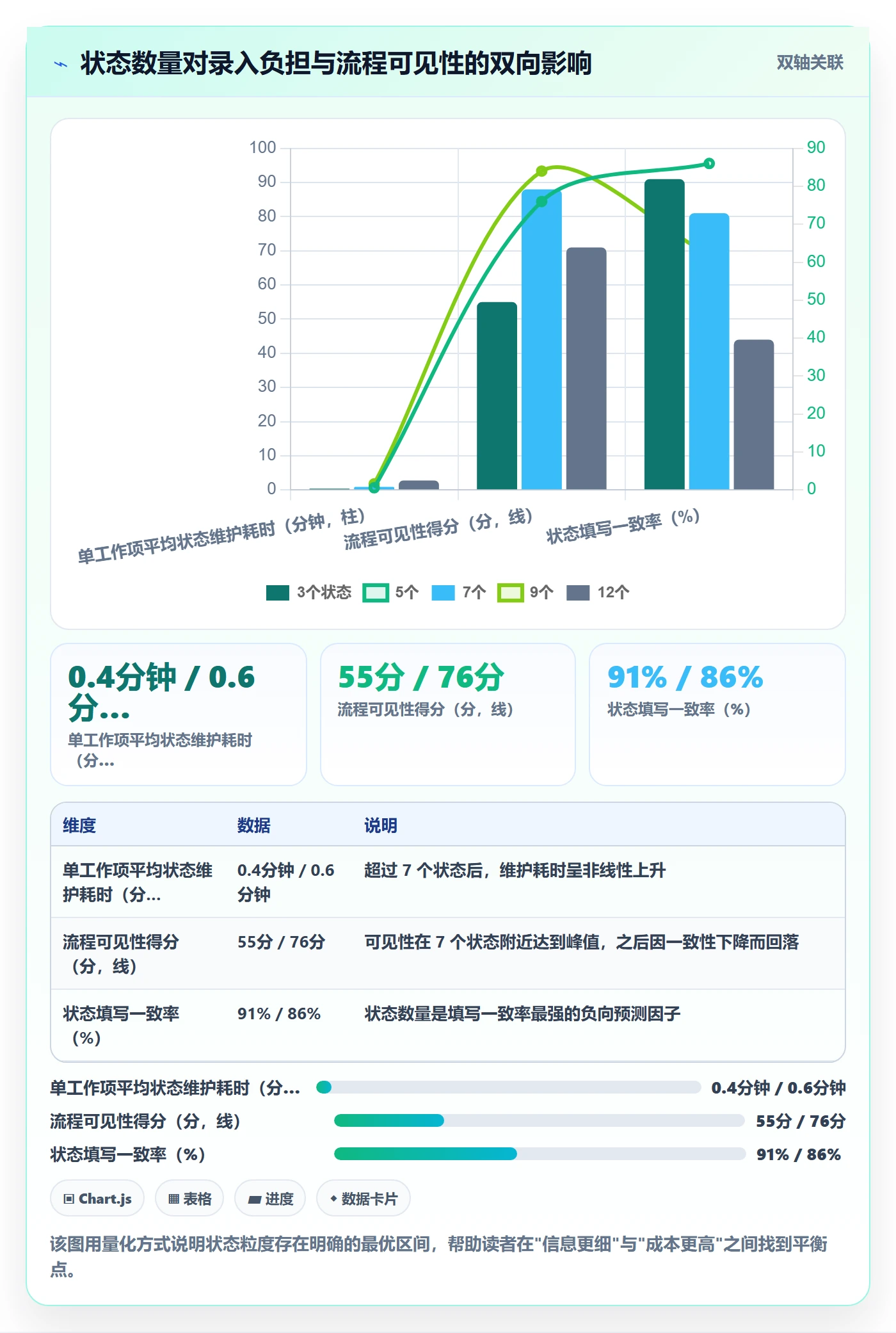Click the light green line peak point
Image resolution: width=896 pixels, height=1333 pixels.
pyautogui.click(x=541, y=171)
